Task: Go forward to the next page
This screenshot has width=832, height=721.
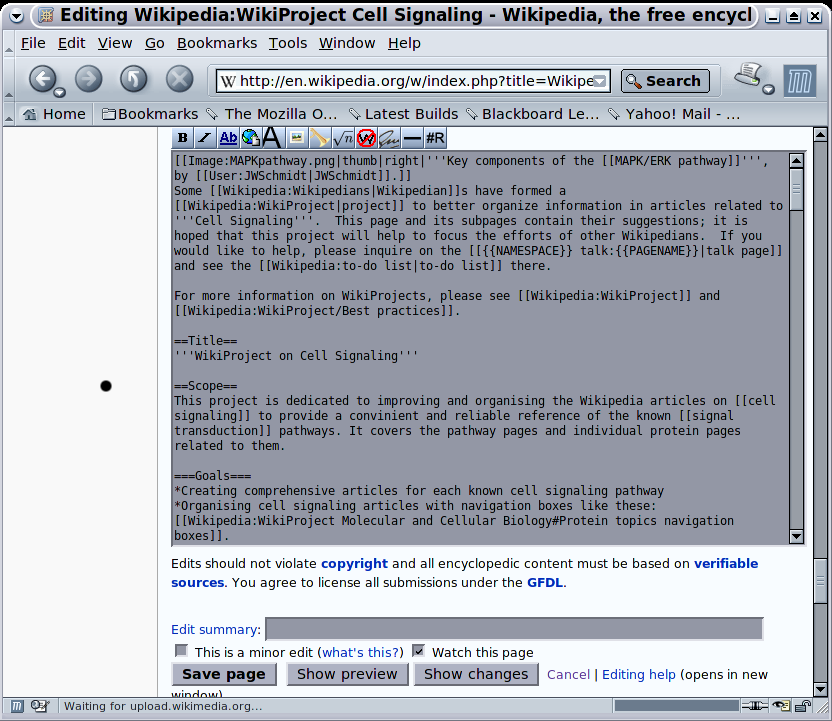Action: (88, 79)
